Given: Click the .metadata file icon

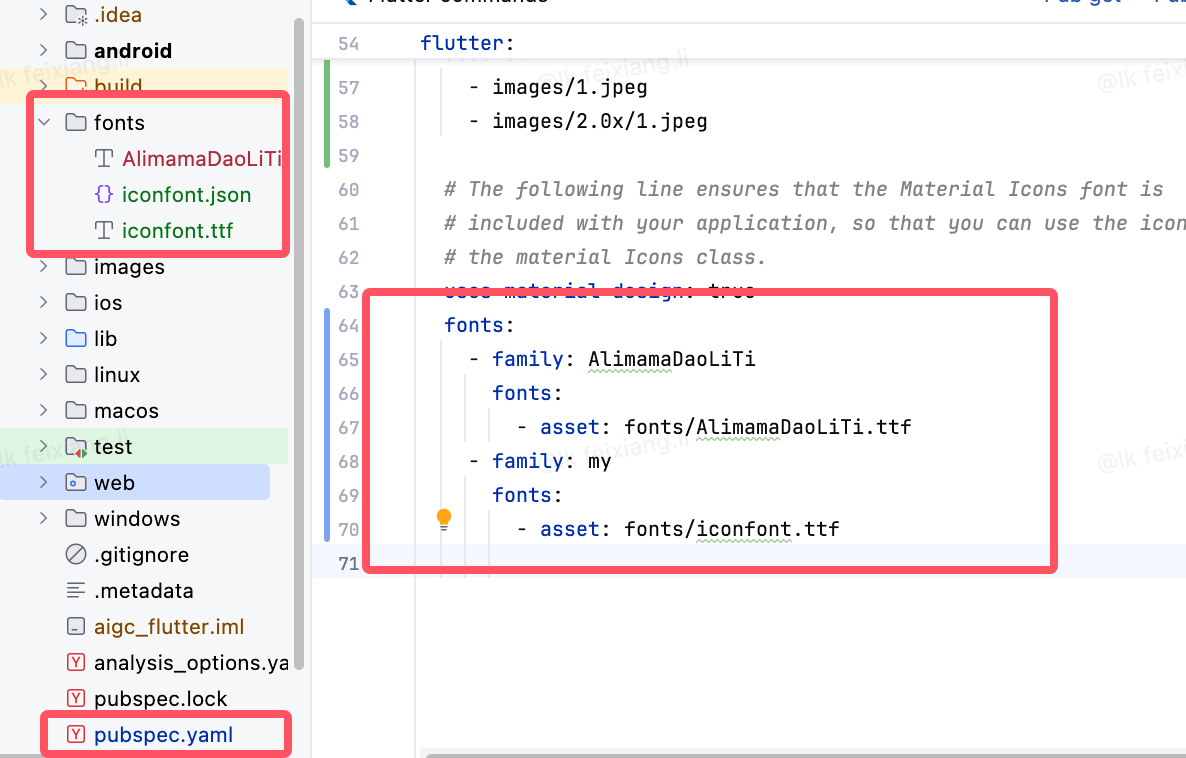Looking at the screenshot, I should tap(76, 590).
